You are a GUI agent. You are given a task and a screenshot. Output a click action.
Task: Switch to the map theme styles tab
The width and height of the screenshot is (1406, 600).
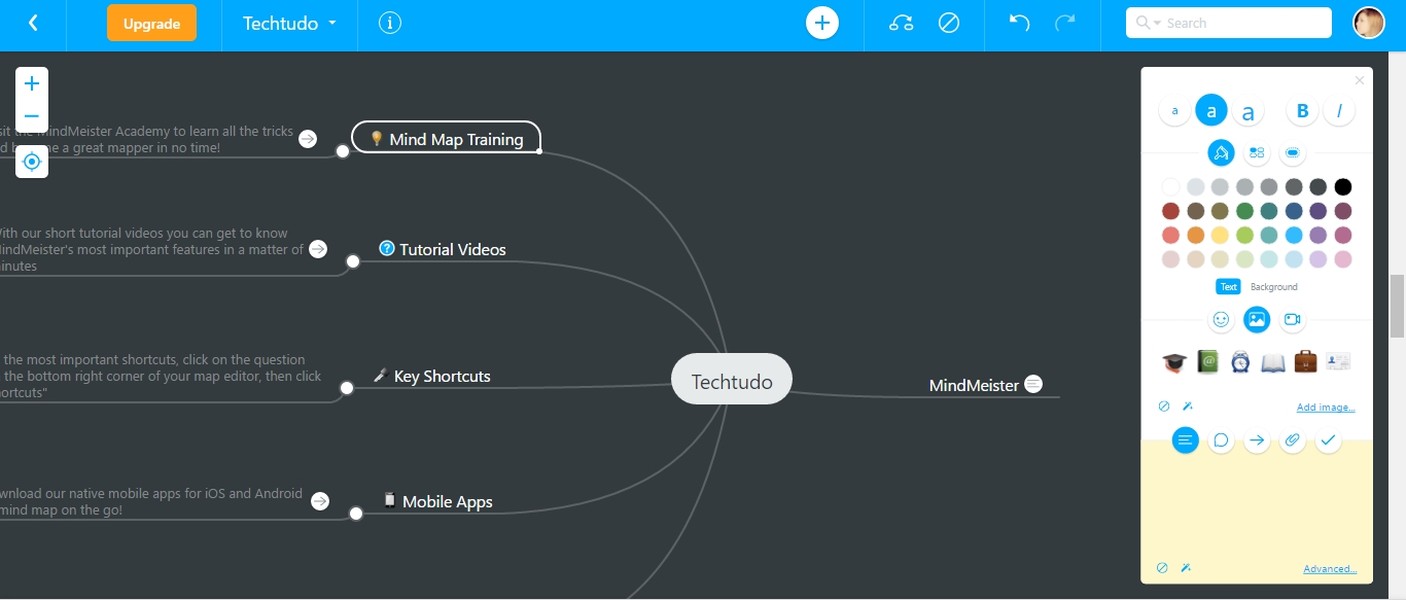click(x=1257, y=153)
